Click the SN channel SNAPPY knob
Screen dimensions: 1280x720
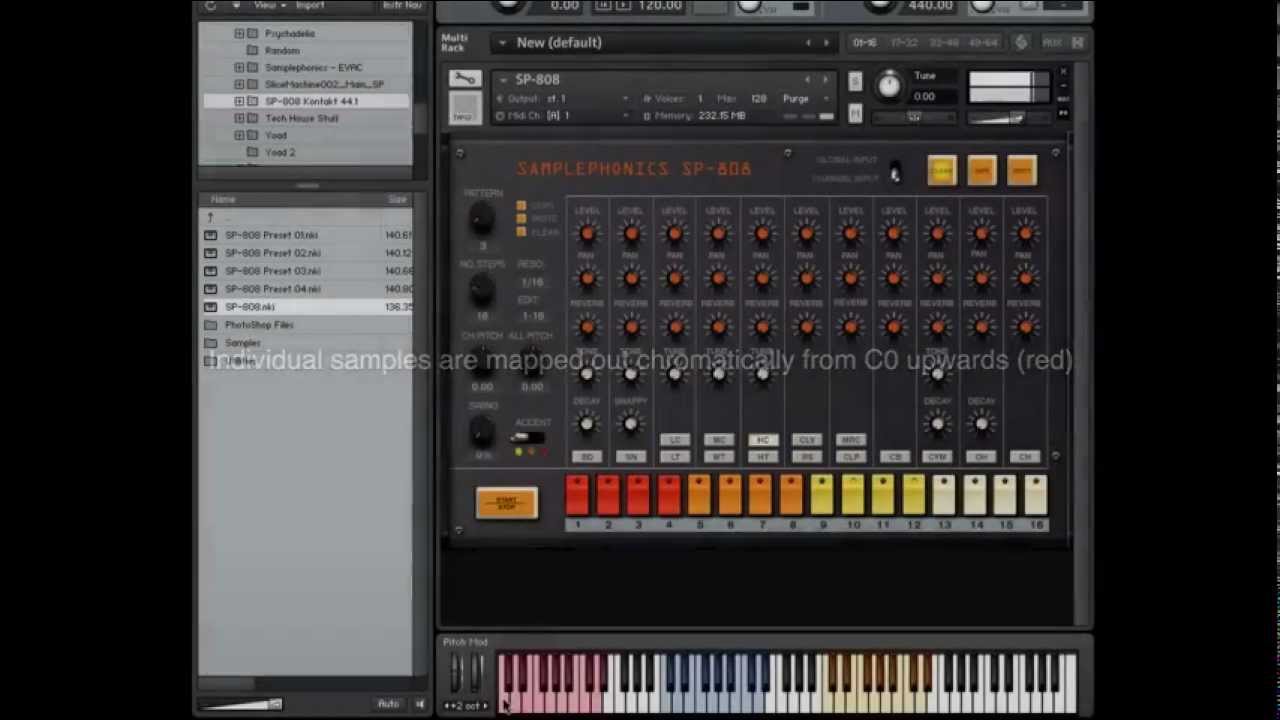point(630,424)
